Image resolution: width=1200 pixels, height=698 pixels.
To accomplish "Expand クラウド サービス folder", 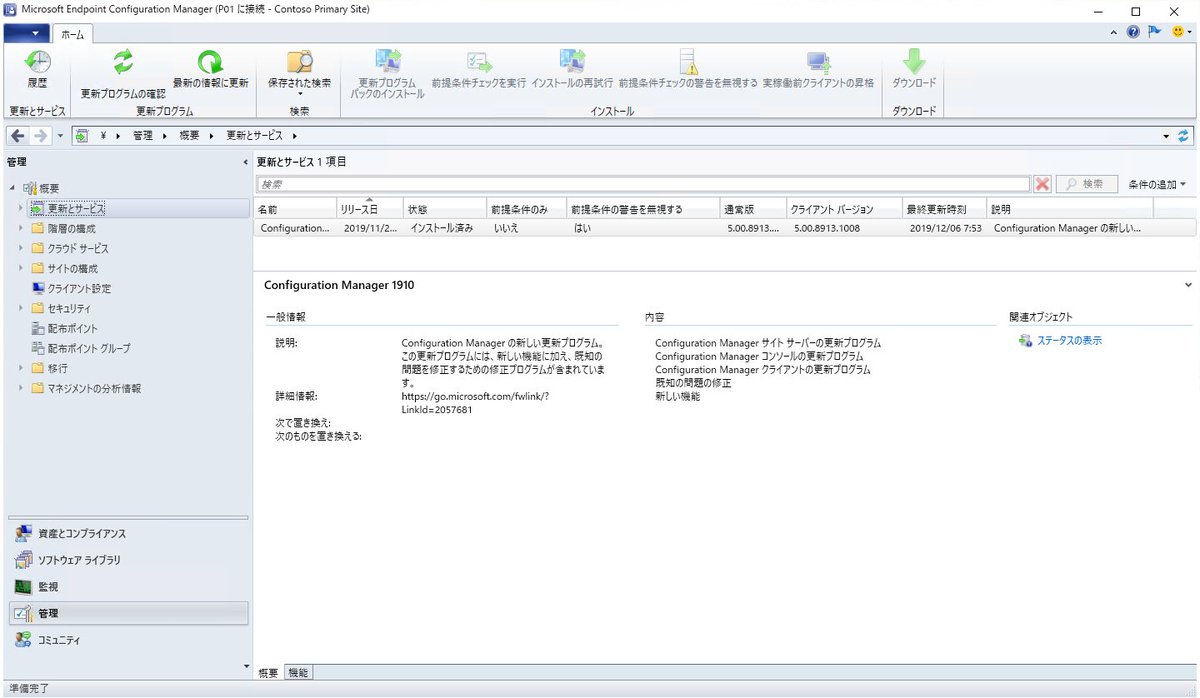I will point(20,248).
